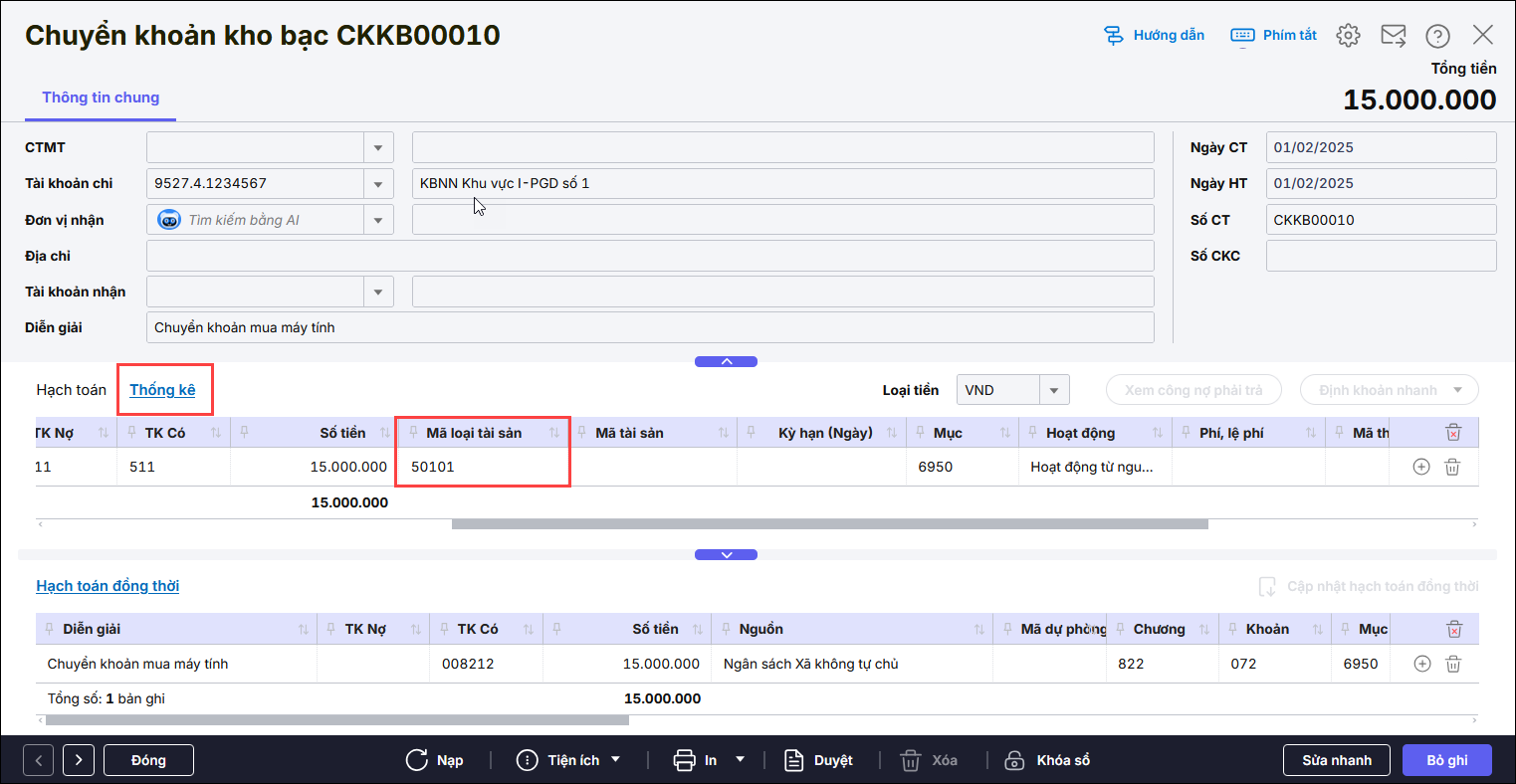The image size is (1516, 784).
Task: Click the Bỏ ghi button
Action: tap(1446, 760)
